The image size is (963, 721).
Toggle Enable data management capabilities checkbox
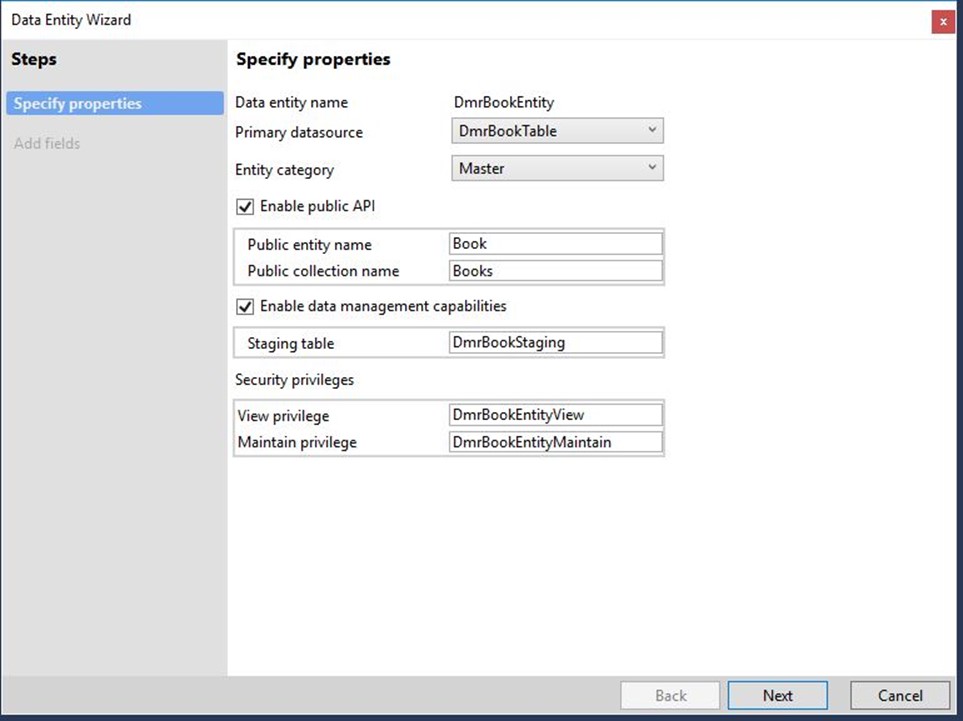(245, 306)
